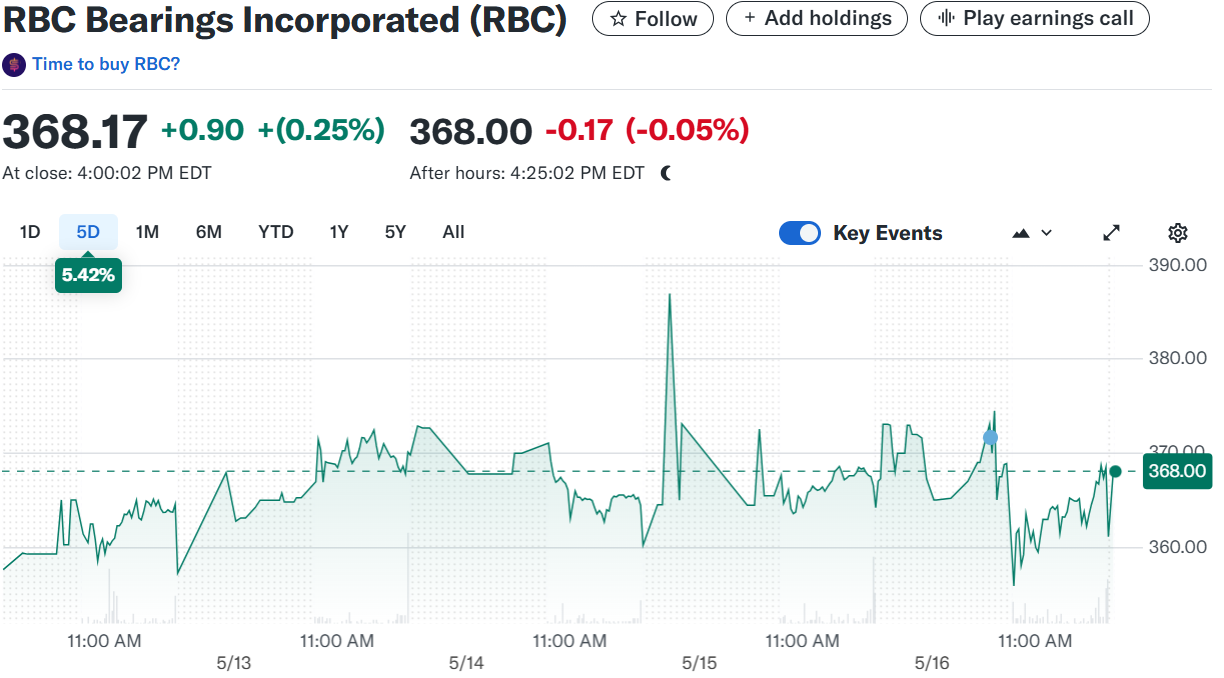Viewport: 1224px width, 678px height.
Task: Switch chart to 1M range
Action: [147, 232]
